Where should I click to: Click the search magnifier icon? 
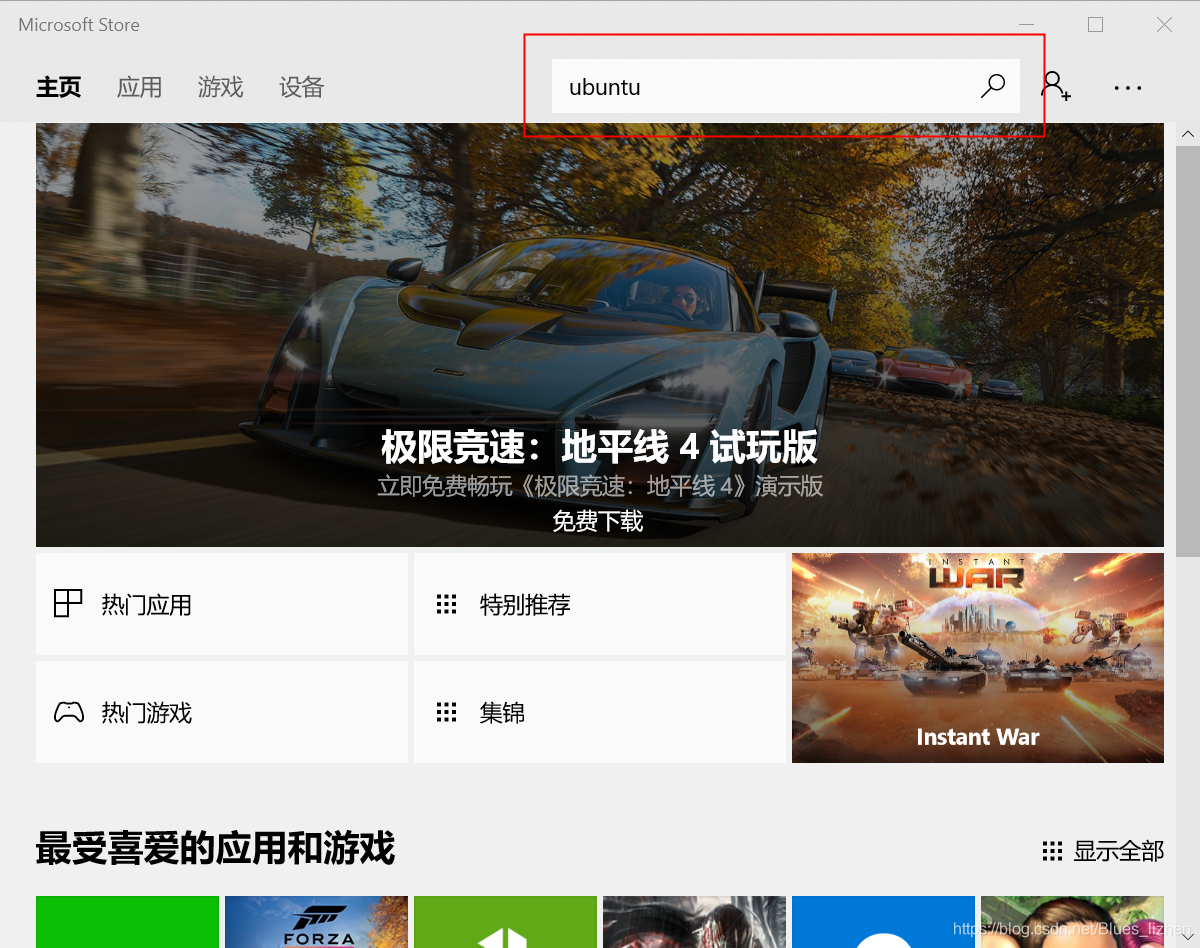click(x=993, y=86)
